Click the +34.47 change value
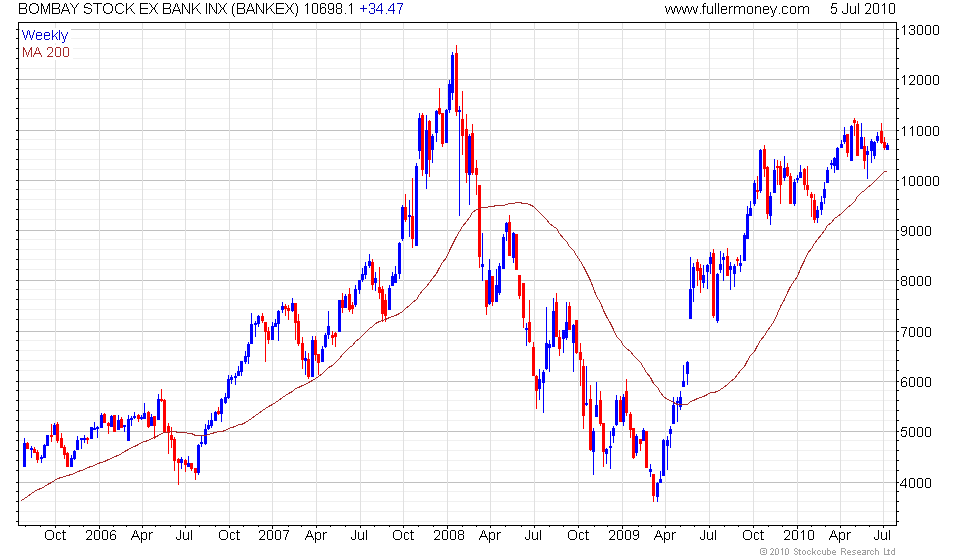Viewport: 980px width, 560px height. tap(381, 9)
